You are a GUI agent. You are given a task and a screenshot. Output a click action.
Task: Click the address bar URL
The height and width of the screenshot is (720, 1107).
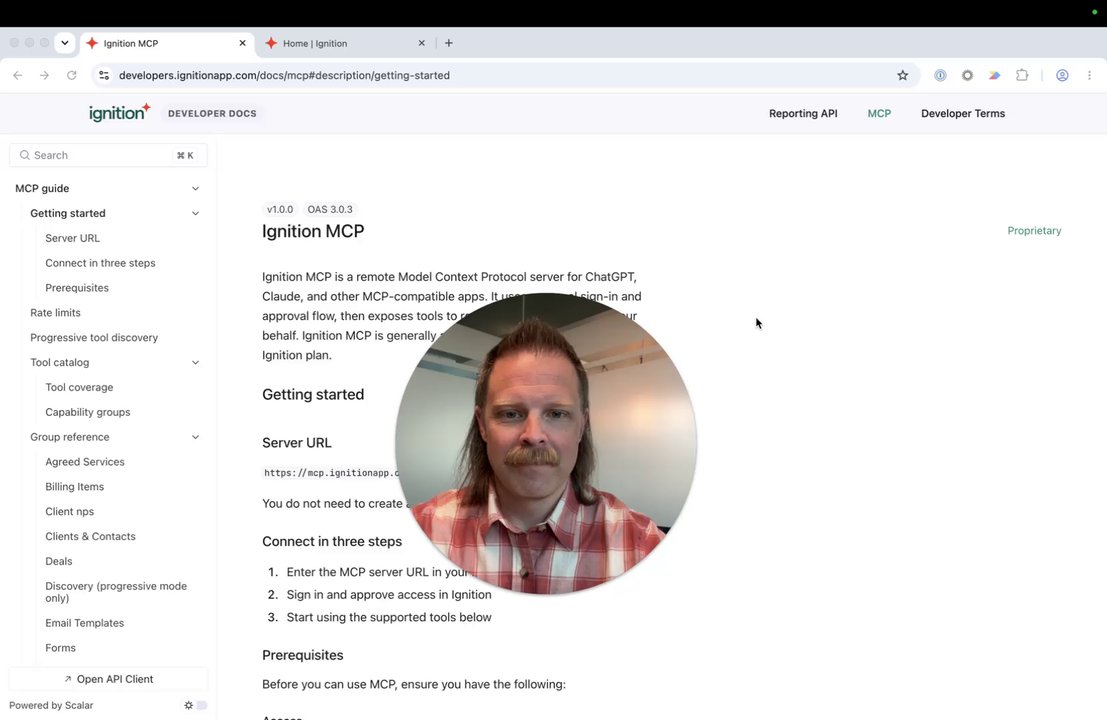(284, 76)
